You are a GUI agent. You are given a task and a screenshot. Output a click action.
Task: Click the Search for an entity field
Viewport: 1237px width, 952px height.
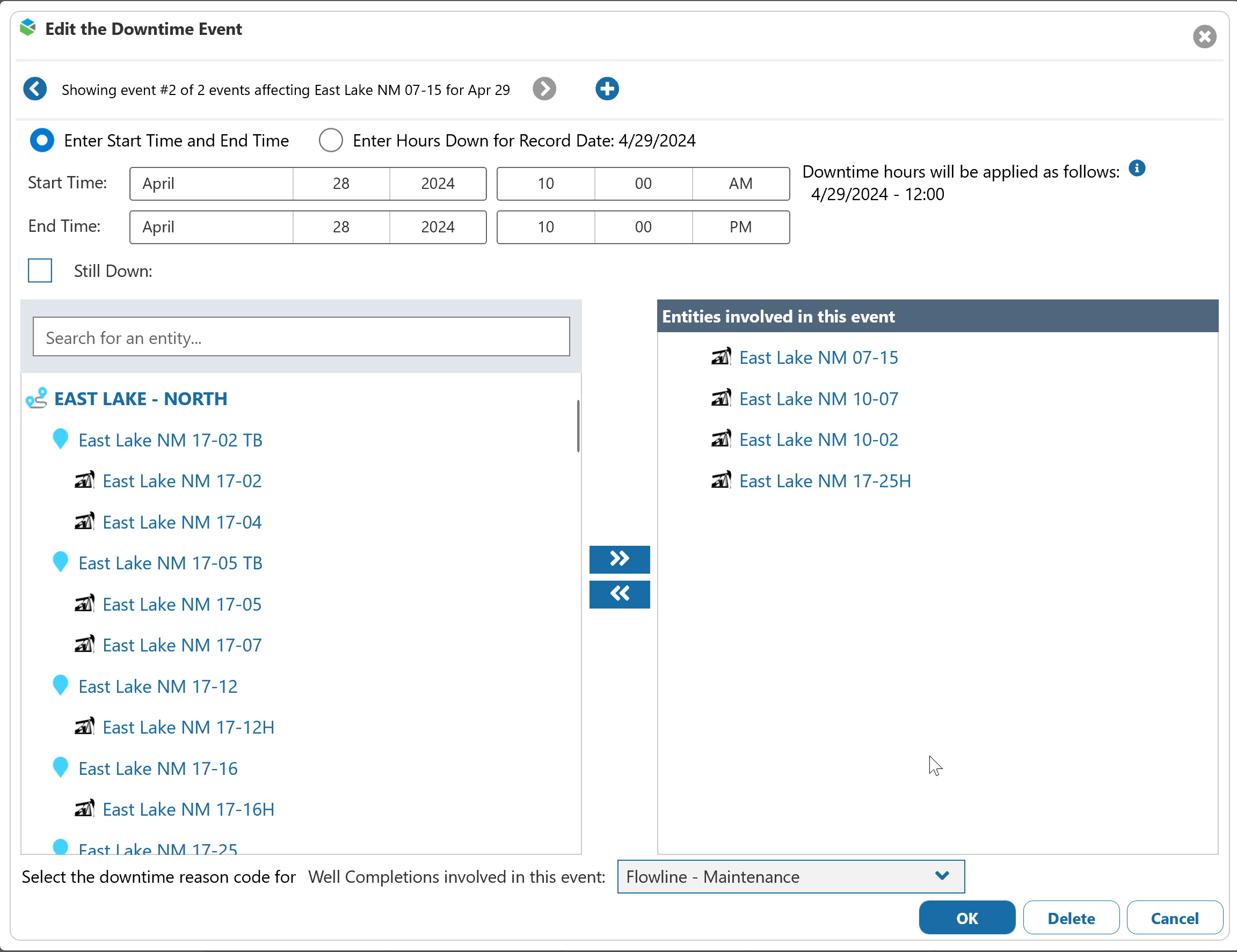coord(301,338)
